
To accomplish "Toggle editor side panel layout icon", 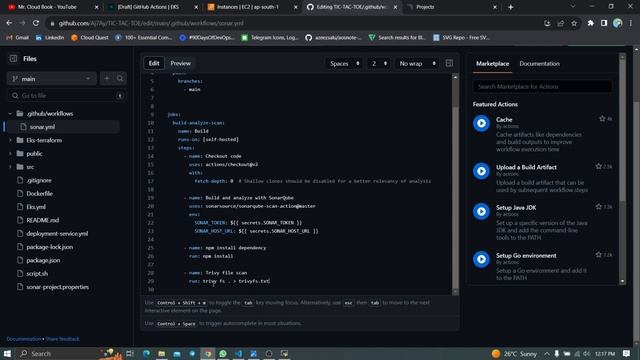I will pyautogui.click(x=449, y=63).
